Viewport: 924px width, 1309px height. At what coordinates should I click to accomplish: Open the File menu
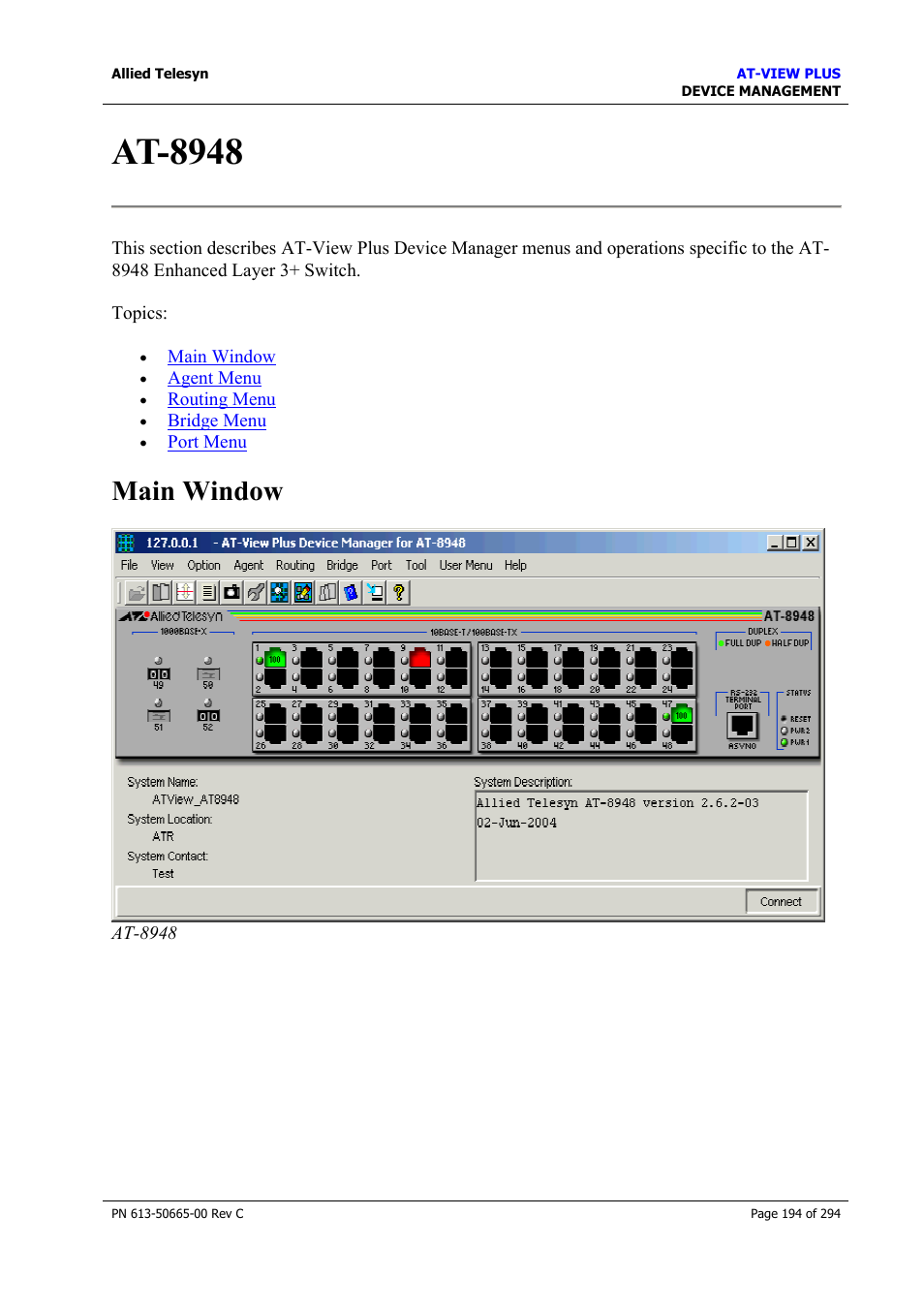coord(129,565)
